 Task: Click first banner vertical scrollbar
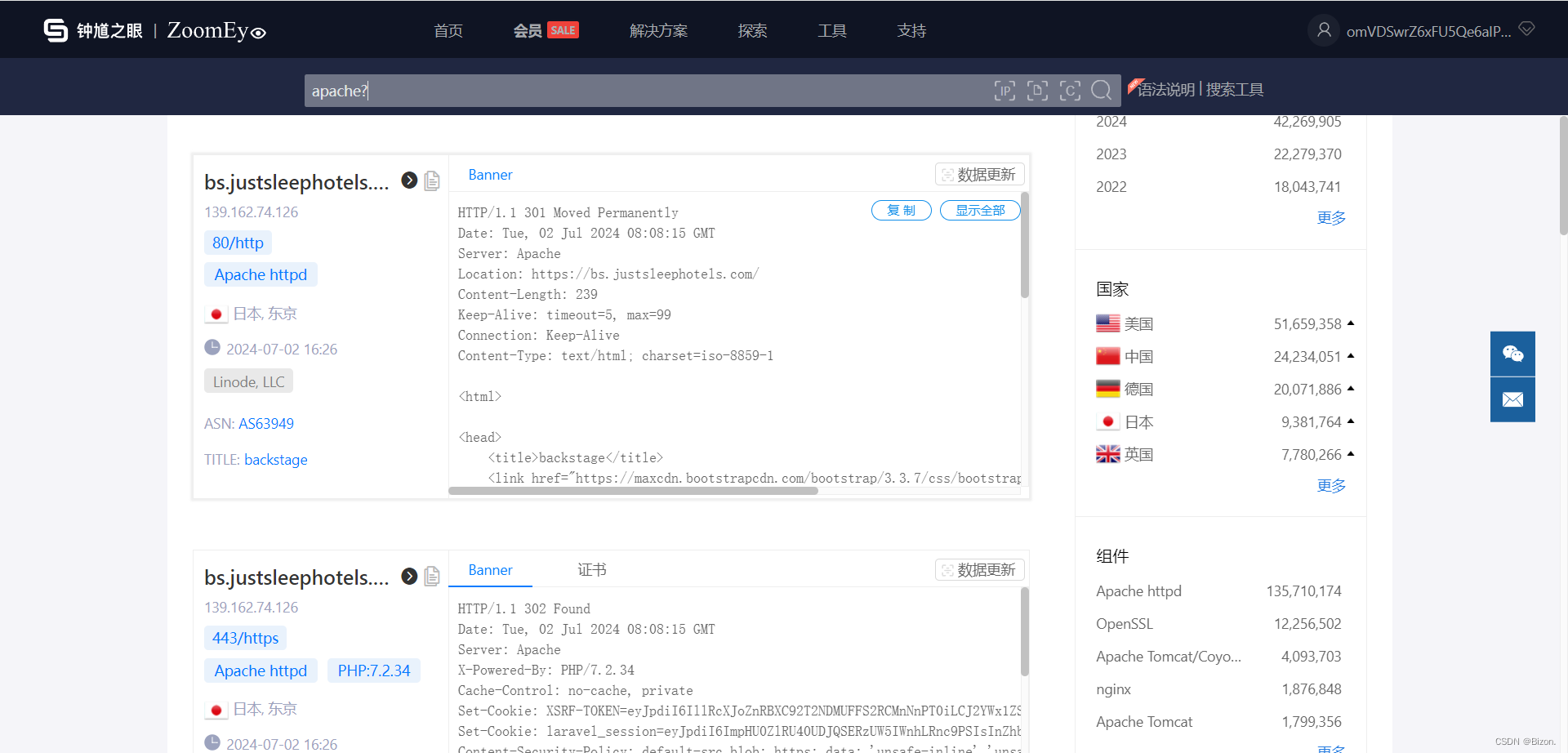click(x=1025, y=245)
